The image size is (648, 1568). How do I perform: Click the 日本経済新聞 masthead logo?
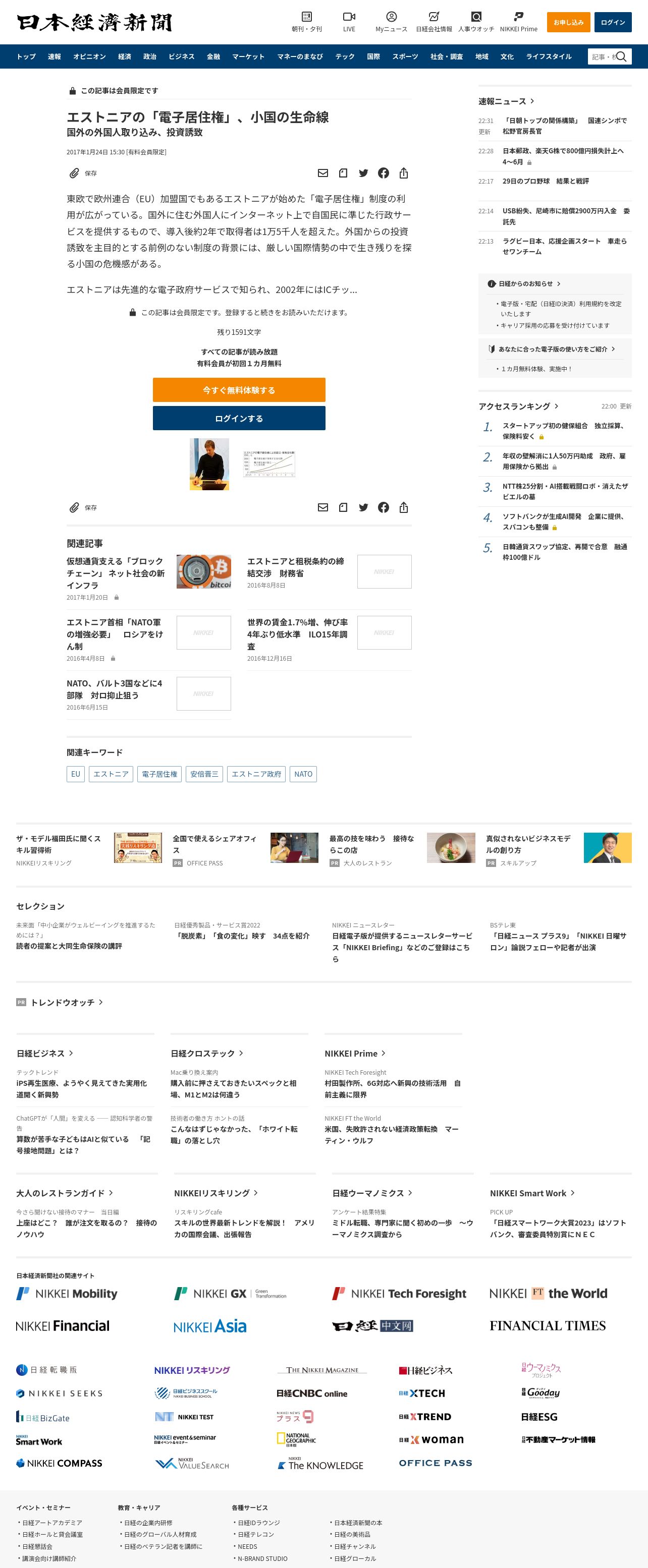(94, 22)
